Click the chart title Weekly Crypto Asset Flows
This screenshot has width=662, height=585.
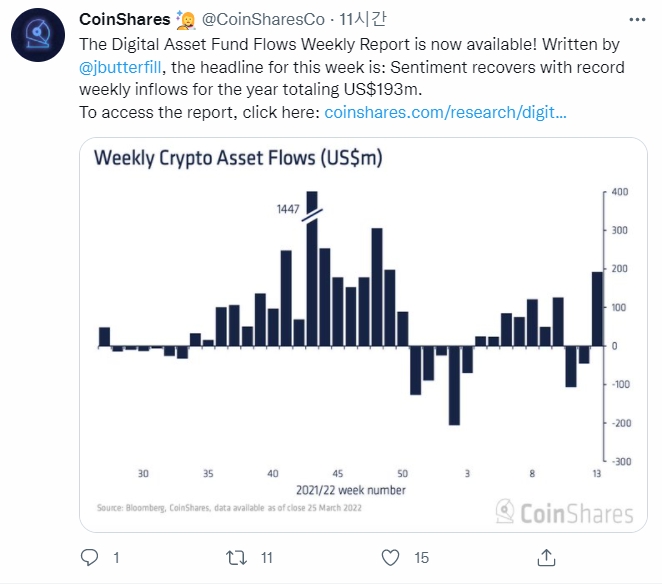point(238,158)
